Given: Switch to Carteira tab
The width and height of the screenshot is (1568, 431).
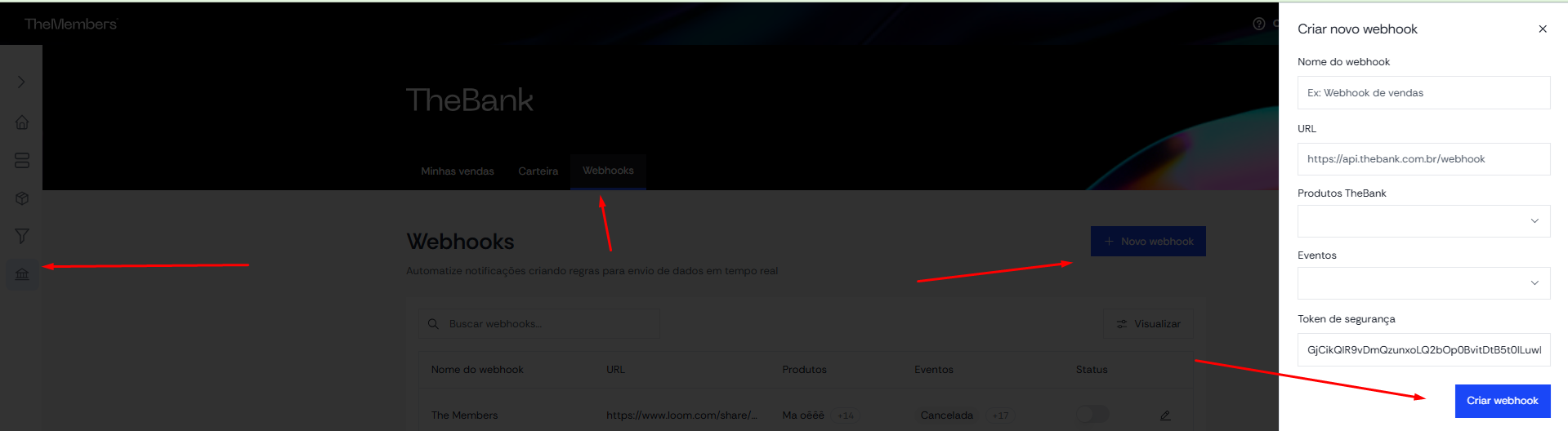Looking at the screenshot, I should click(538, 171).
